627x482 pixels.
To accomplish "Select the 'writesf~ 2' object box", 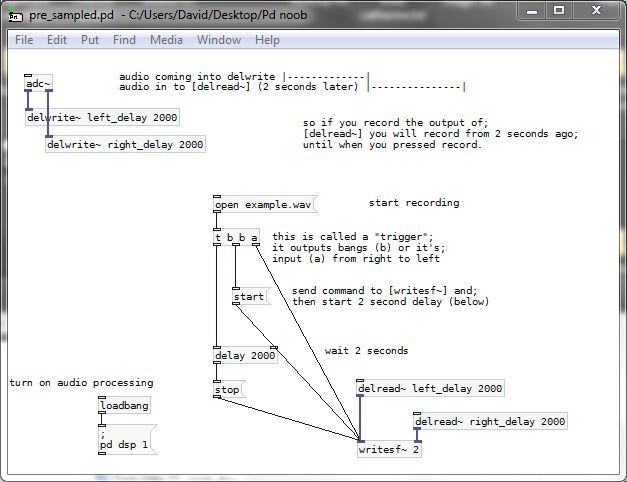I will (389, 450).
